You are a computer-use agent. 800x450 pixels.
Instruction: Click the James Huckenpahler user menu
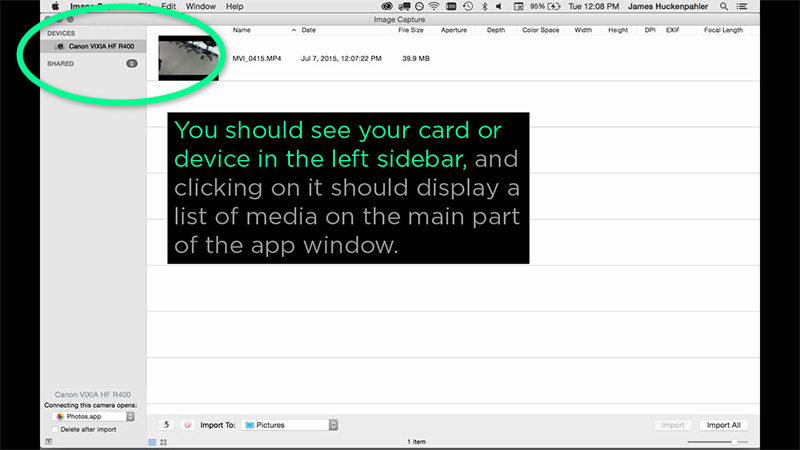pyautogui.click(x=668, y=6)
